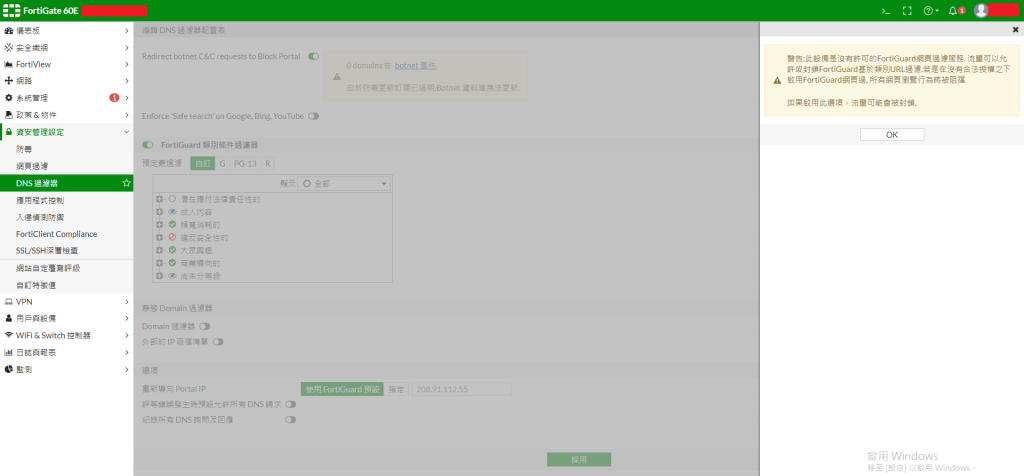Image resolution: width=1024 pixels, height=476 pixels.
Task: Click the 網路 network icon
Action: [x=8, y=81]
